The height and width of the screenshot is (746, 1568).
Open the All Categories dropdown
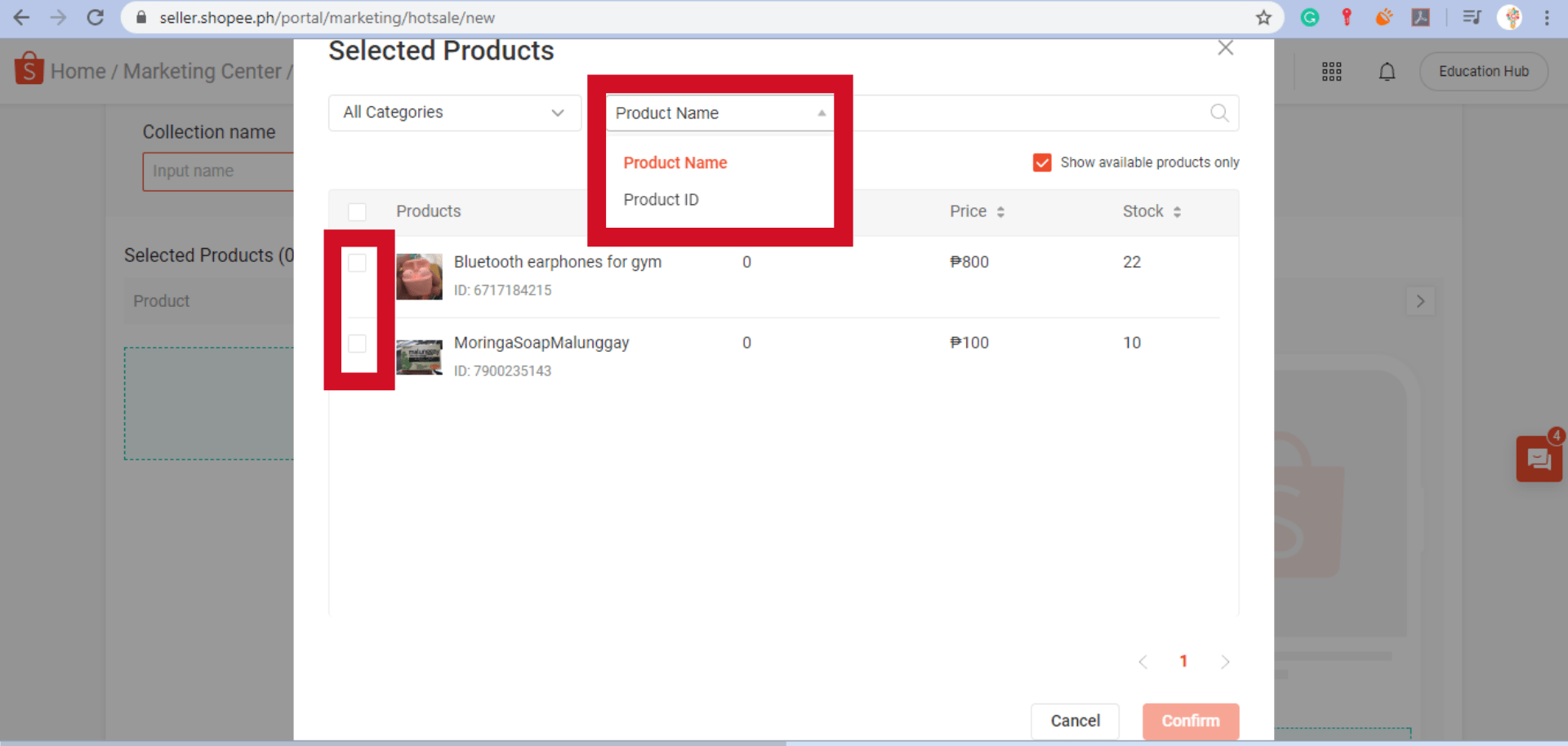(x=455, y=113)
